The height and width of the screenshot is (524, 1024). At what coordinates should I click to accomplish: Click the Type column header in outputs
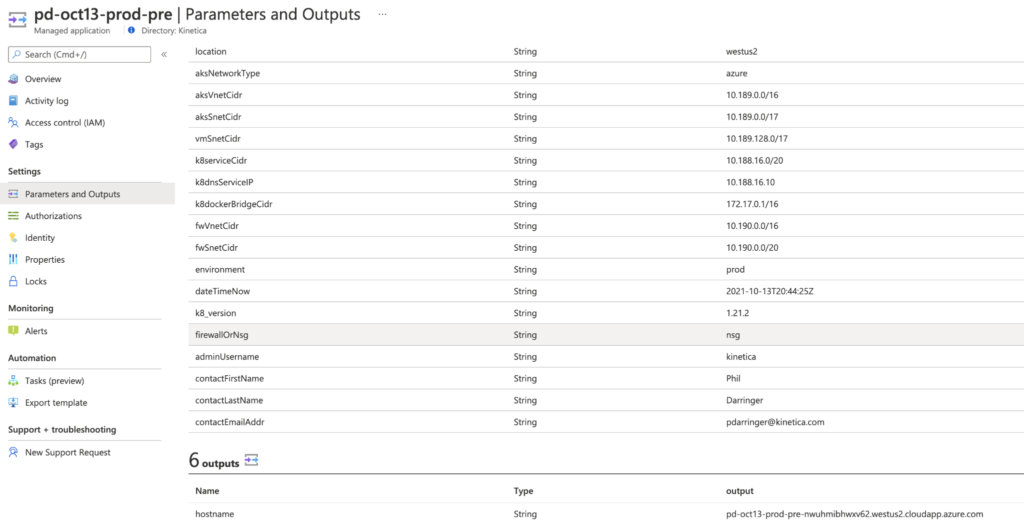pos(524,491)
